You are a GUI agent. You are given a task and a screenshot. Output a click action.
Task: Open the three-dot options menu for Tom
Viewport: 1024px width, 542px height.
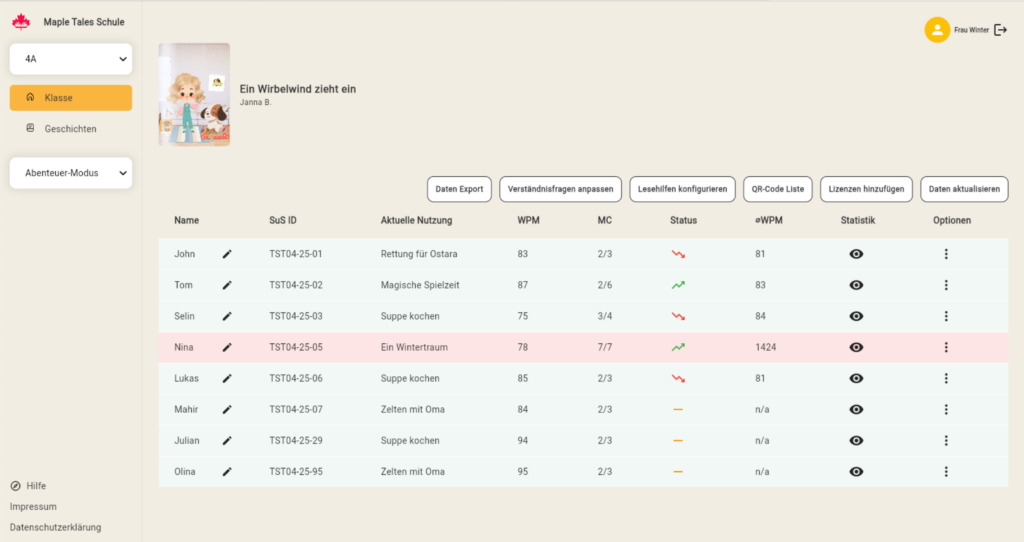tap(946, 285)
